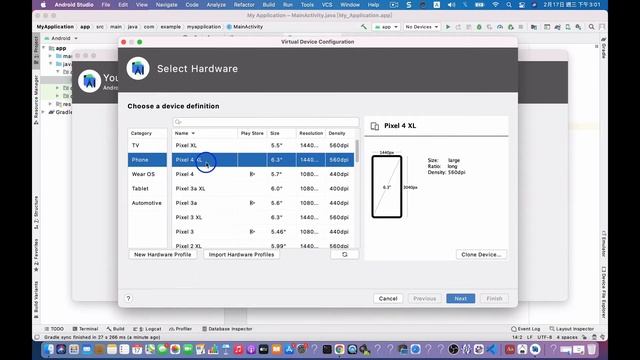Select the Pixel 3a XL device row
640x360 pixels.
coord(263,189)
